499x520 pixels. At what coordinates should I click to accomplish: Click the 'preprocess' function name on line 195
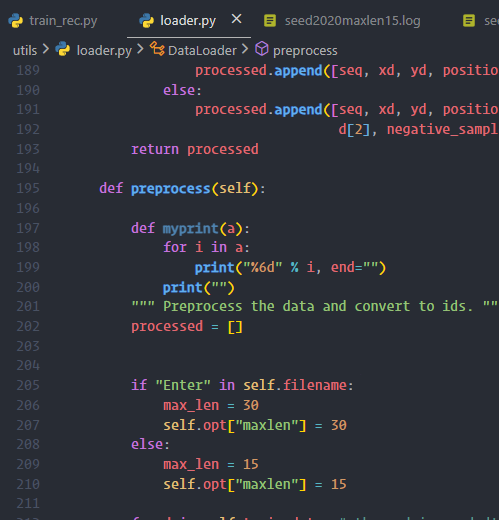pyautogui.click(x=171, y=189)
